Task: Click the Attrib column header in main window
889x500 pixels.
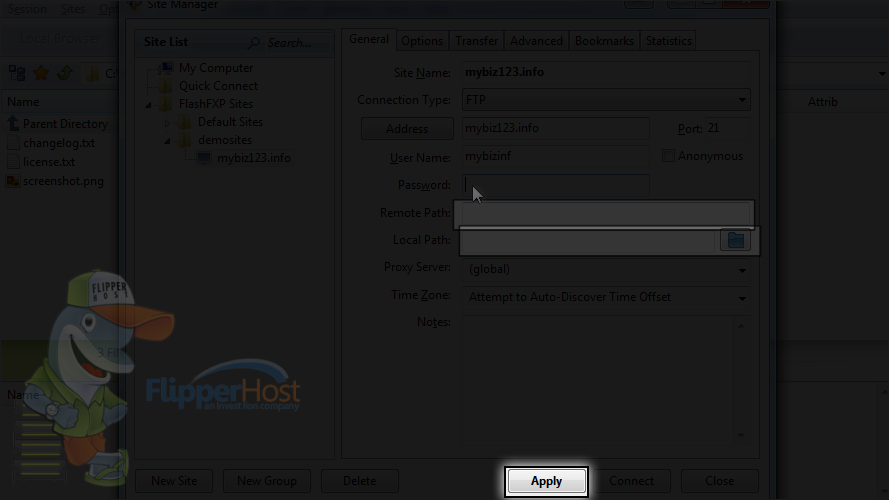Action: click(x=823, y=102)
